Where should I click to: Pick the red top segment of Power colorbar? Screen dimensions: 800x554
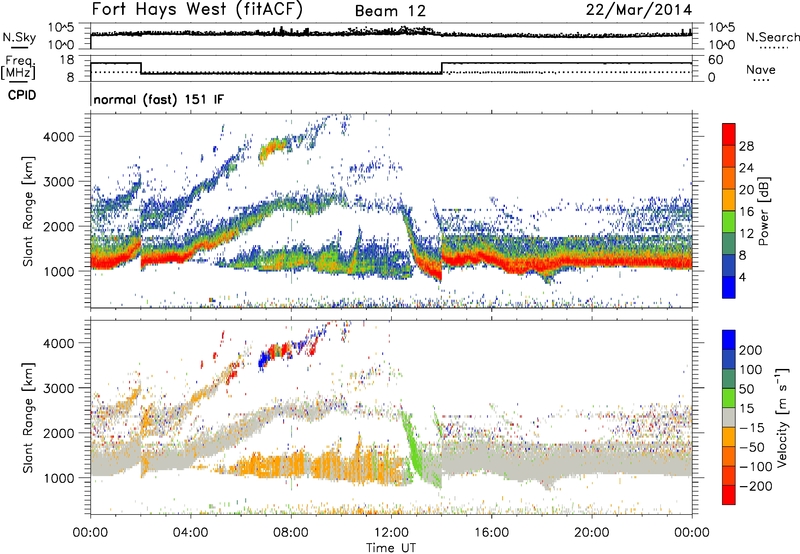tap(729, 134)
